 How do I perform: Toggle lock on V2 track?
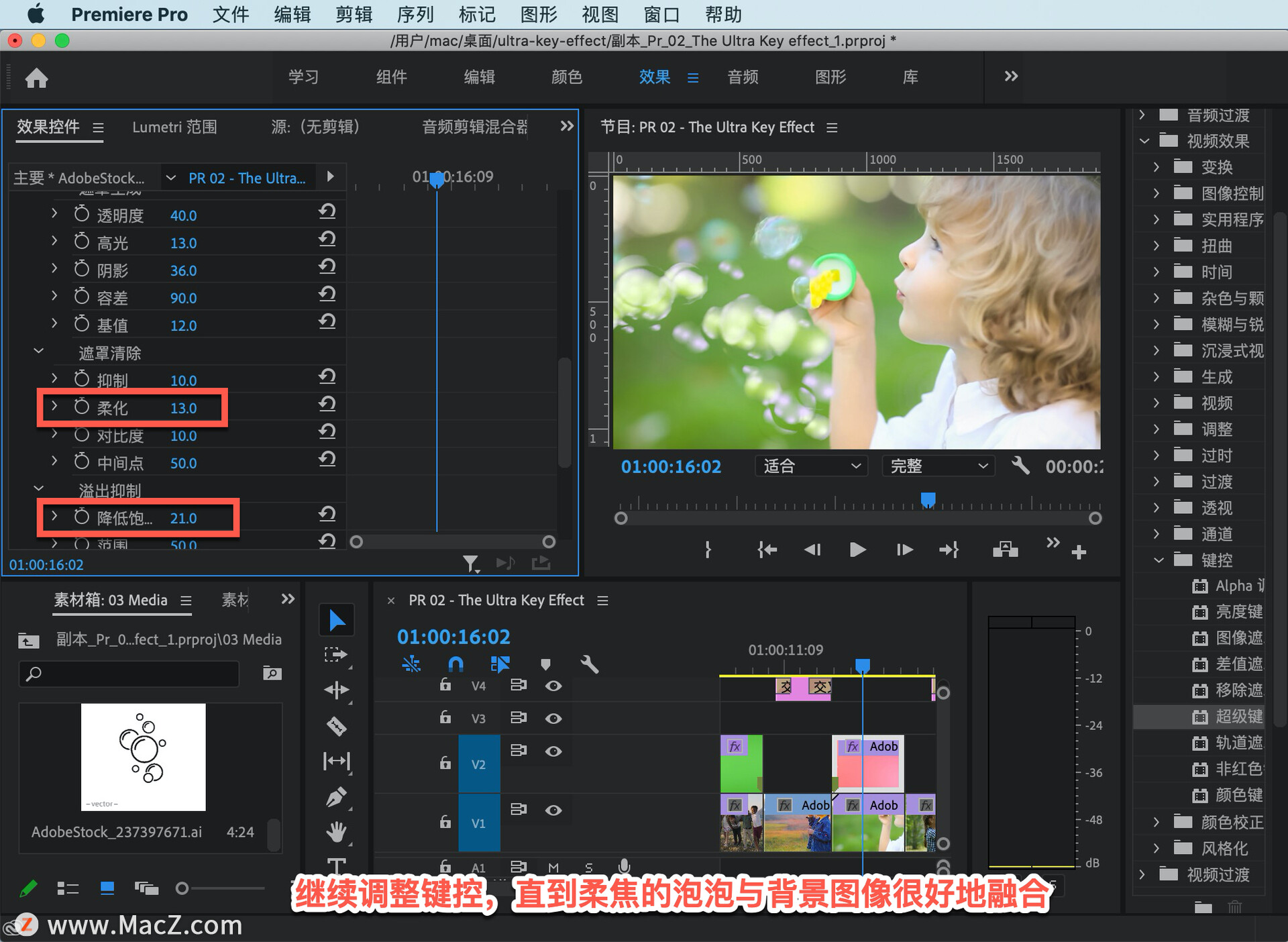coord(445,762)
